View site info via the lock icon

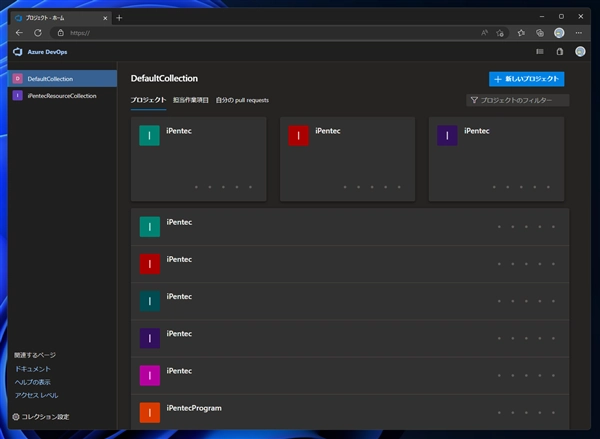[x=60, y=33]
